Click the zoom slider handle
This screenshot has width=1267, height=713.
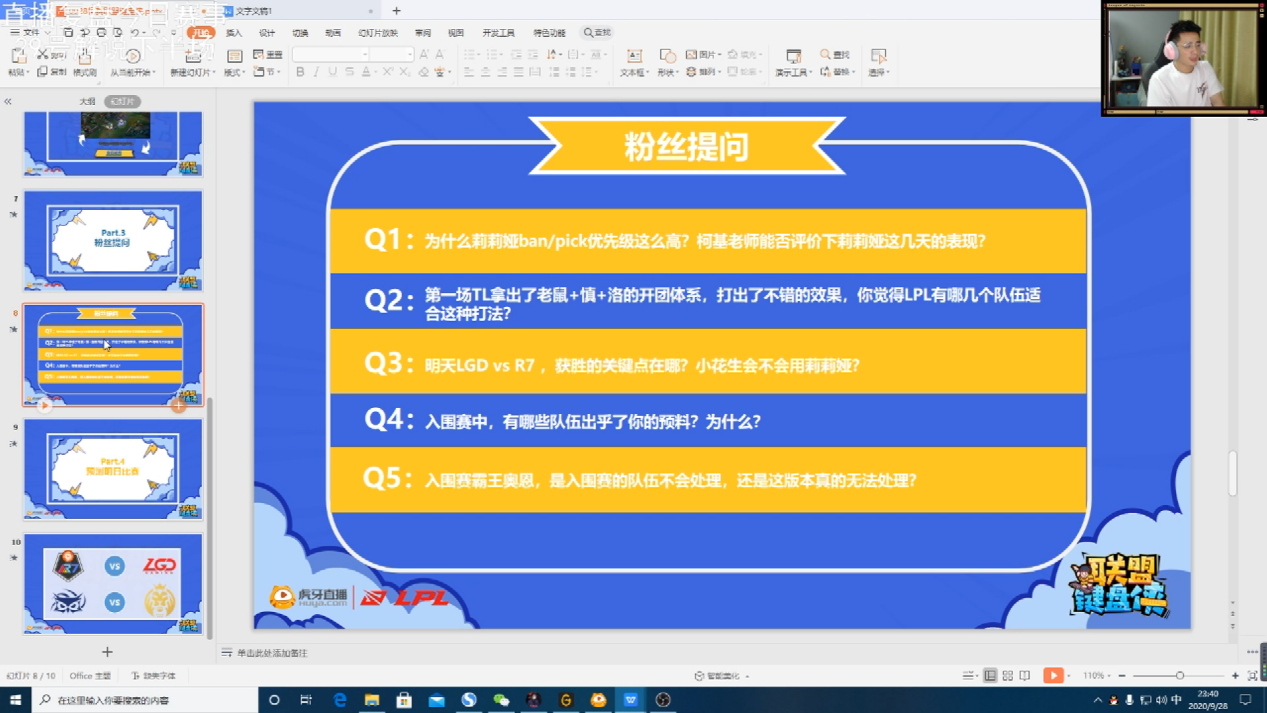pos(1180,676)
